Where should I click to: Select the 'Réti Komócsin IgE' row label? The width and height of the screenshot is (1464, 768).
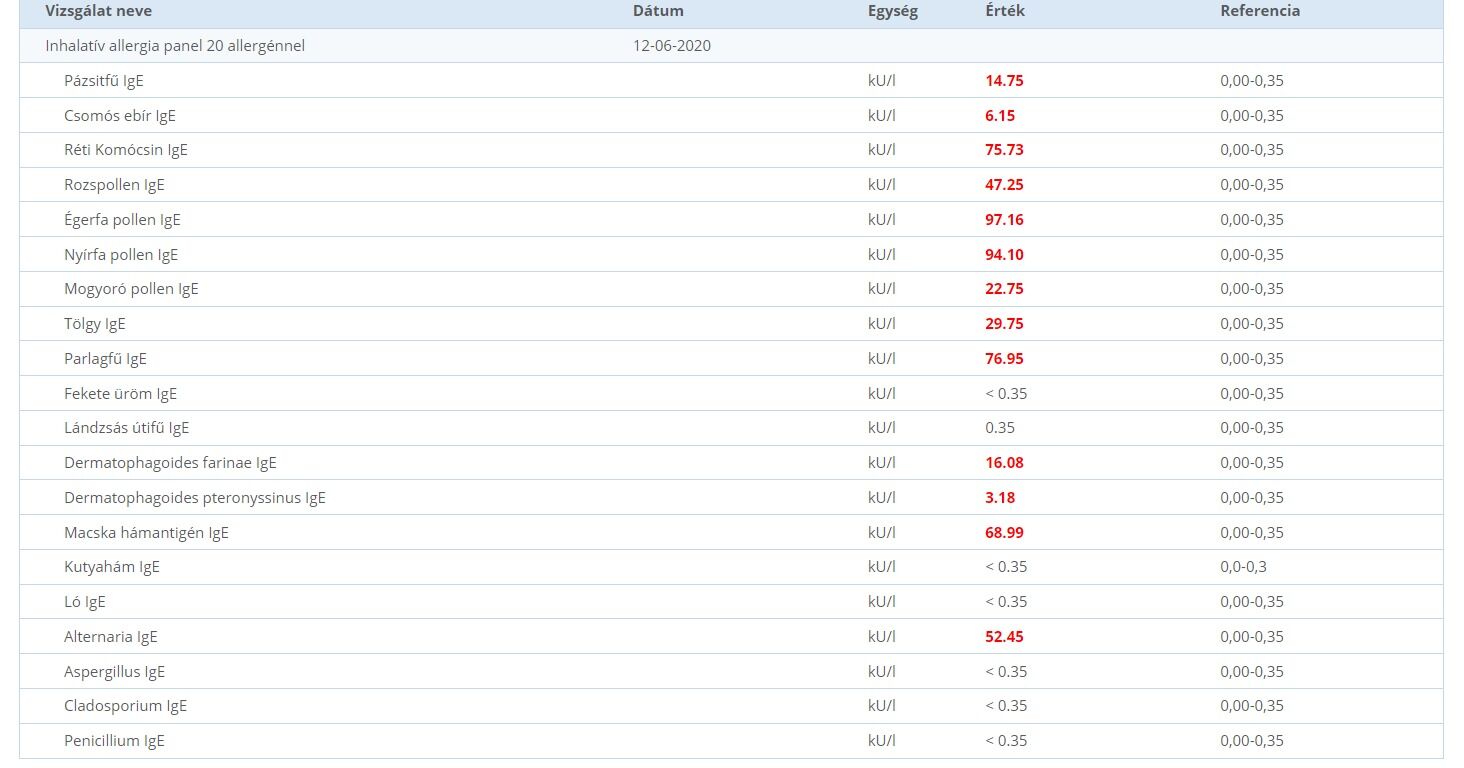(126, 150)
